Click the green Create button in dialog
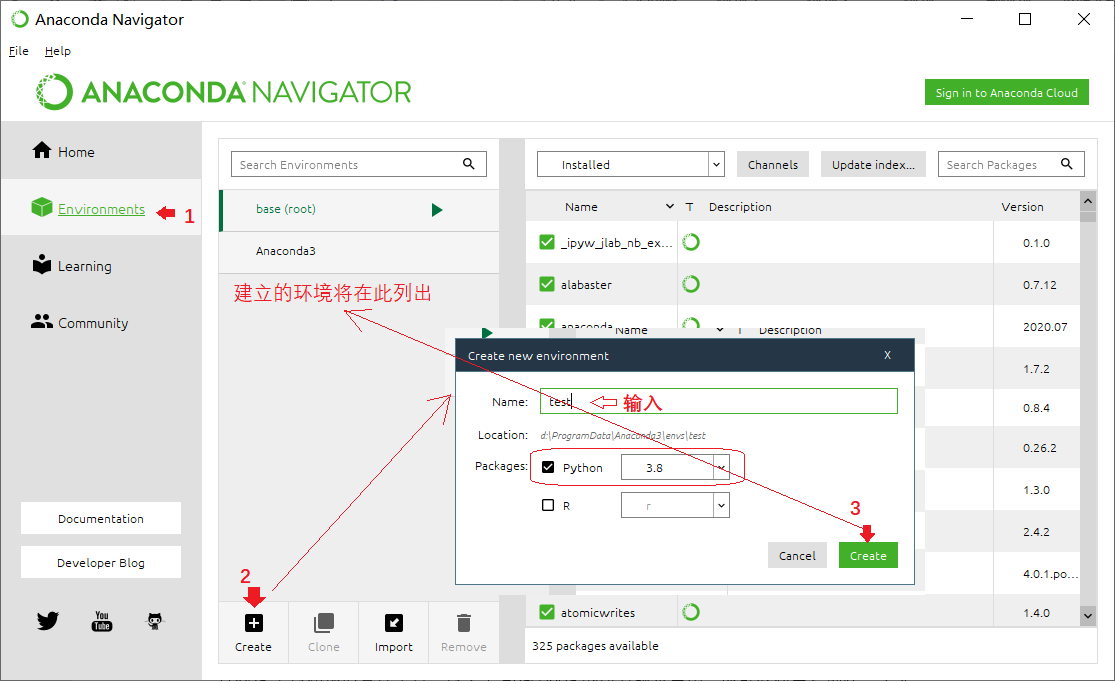The width and height of the screenshot is (1115, 684). (868, 555)
